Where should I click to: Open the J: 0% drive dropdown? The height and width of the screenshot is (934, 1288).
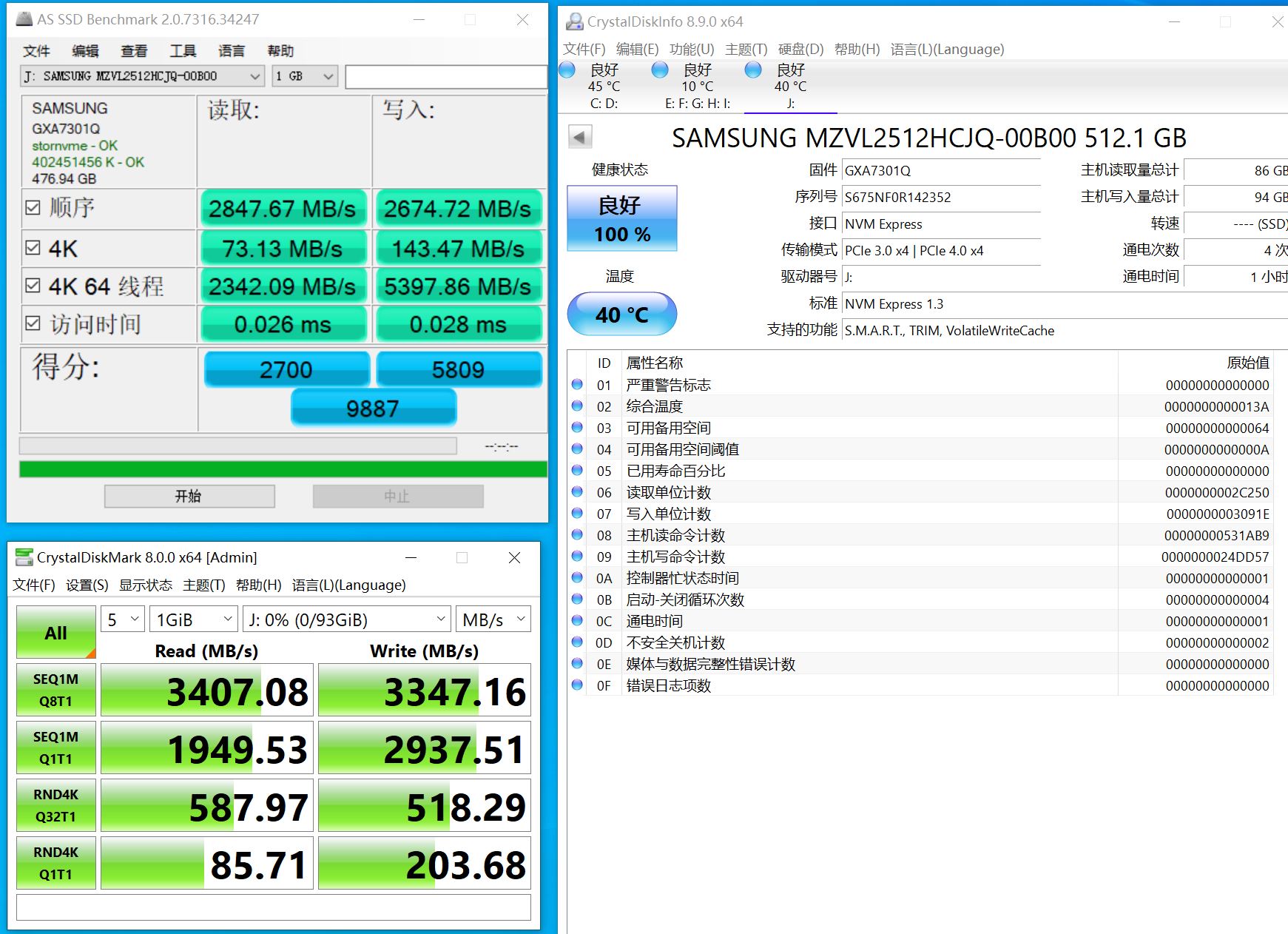click(347, 619)
